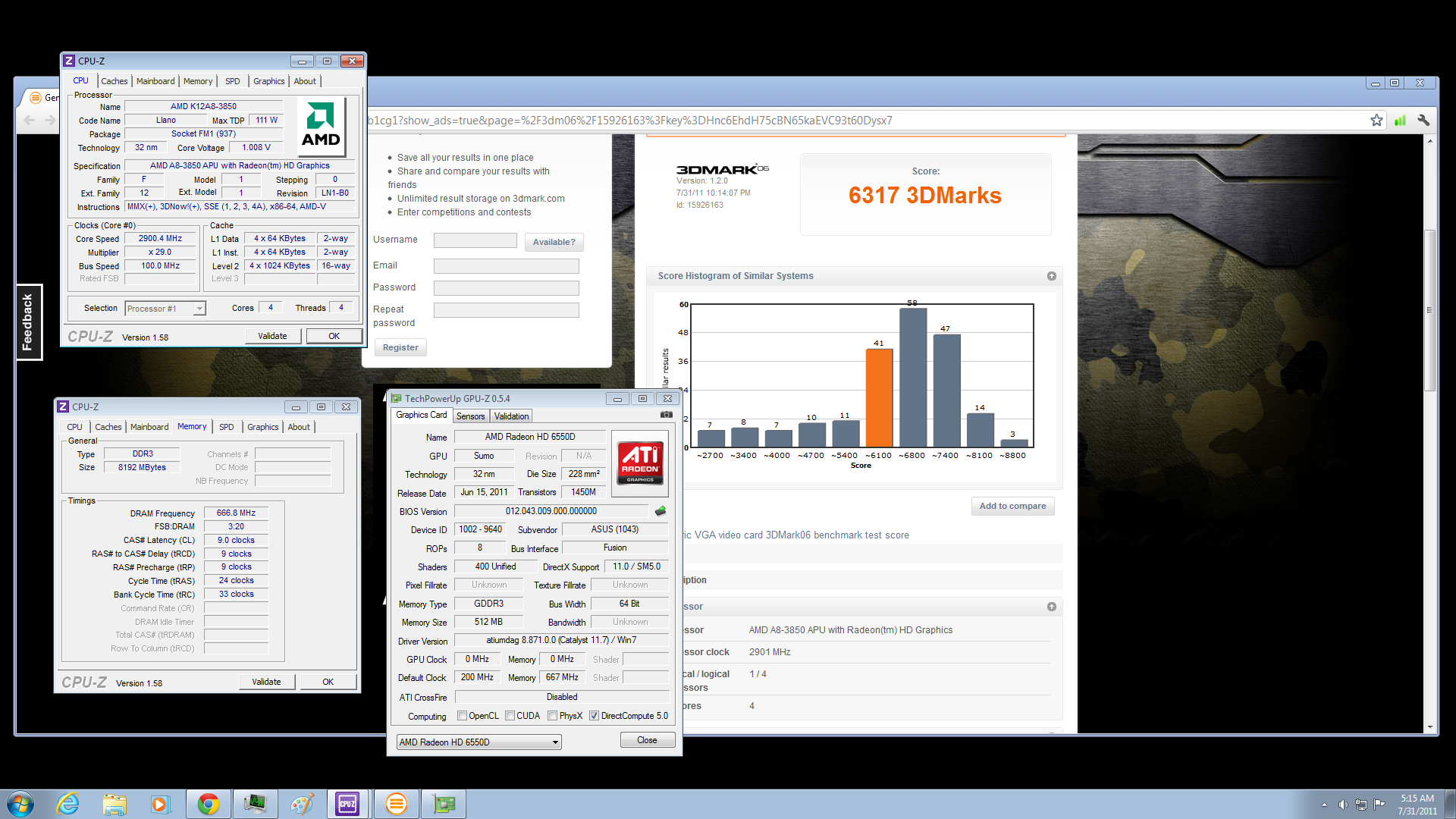This screenshot has height=819, width=1456.
Task: Open Mainboard tab in upper CPU-Z window
Action: pos(155,81)
